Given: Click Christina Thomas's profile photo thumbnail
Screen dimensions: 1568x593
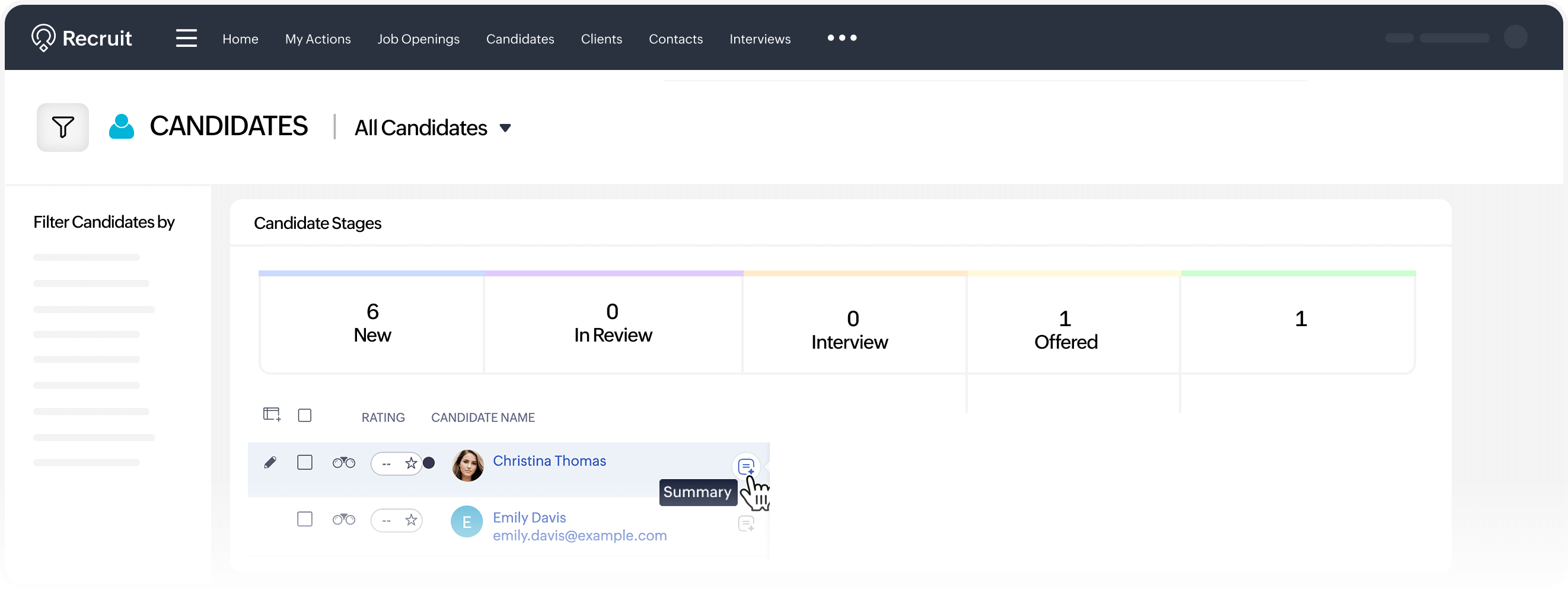Looking at the screenshot, I should (x=467, y=464).
